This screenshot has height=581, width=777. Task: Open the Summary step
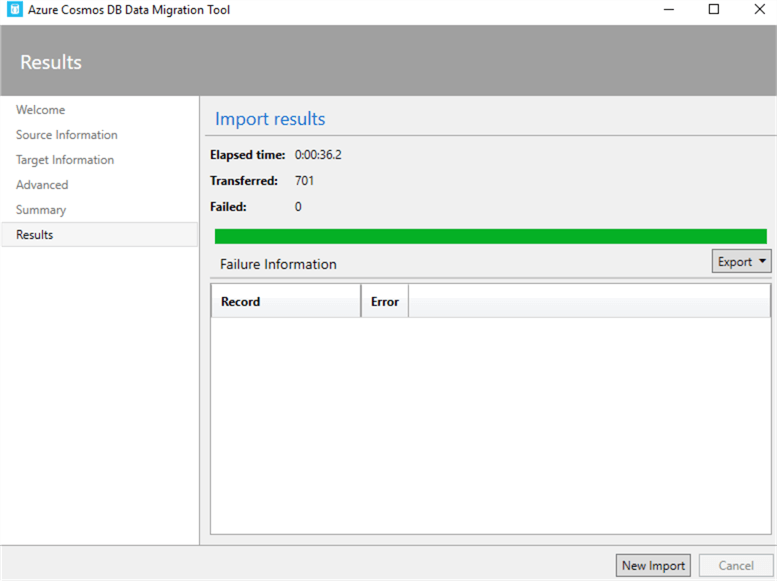[41, 210]
